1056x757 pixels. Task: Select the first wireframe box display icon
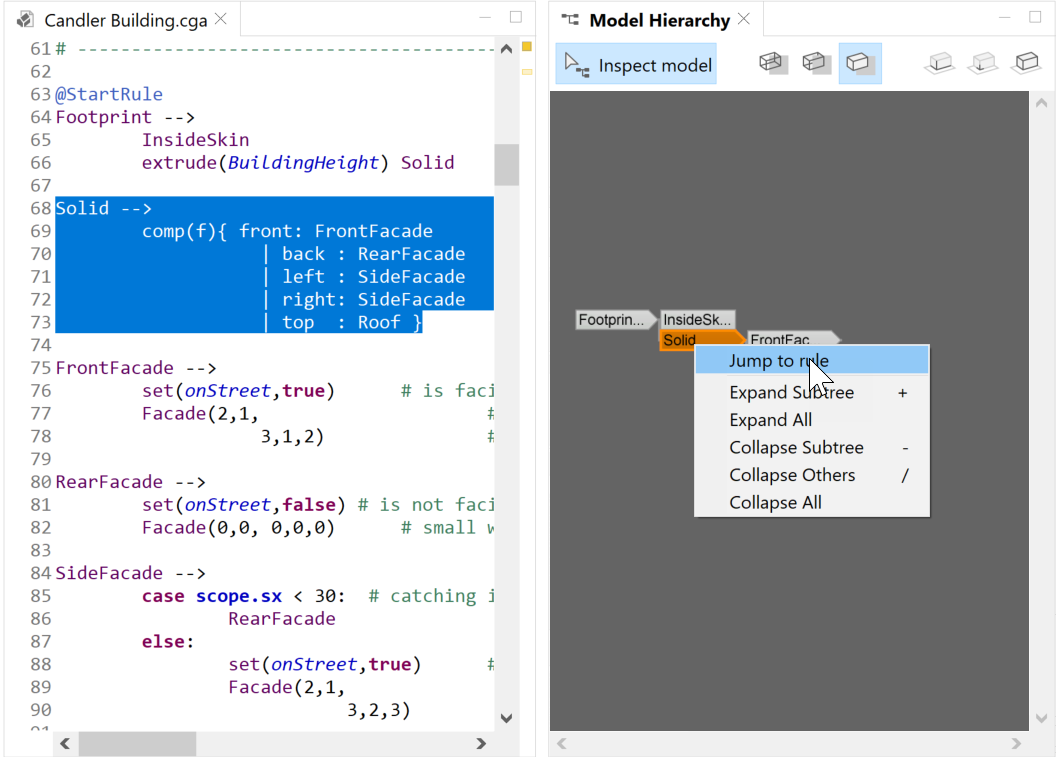771,63
